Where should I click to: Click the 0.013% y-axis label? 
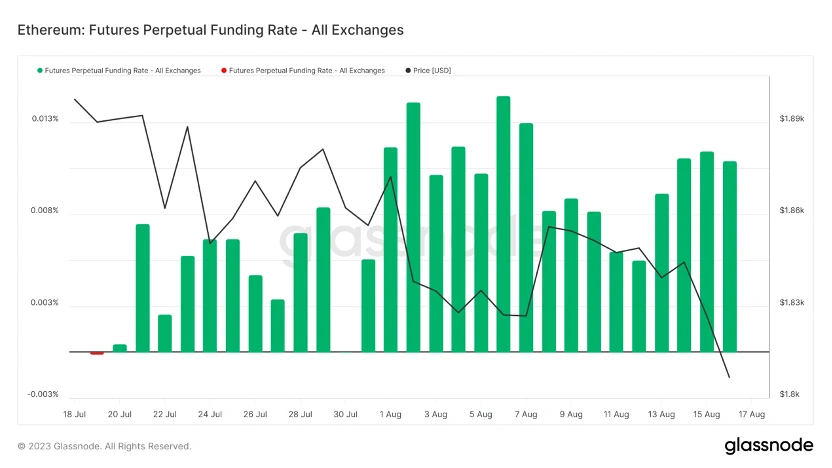point(46,119)
